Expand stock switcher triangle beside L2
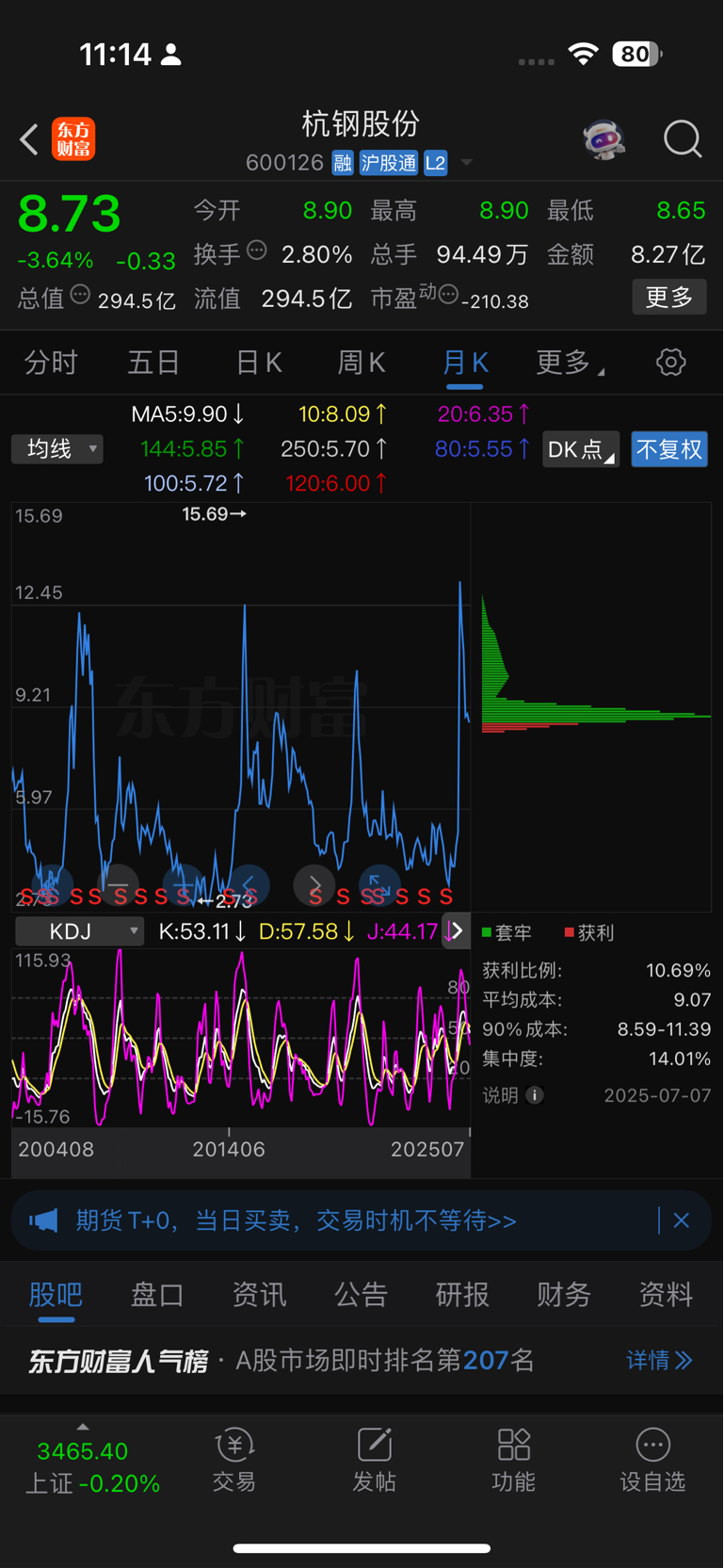 tap(466, 163)
